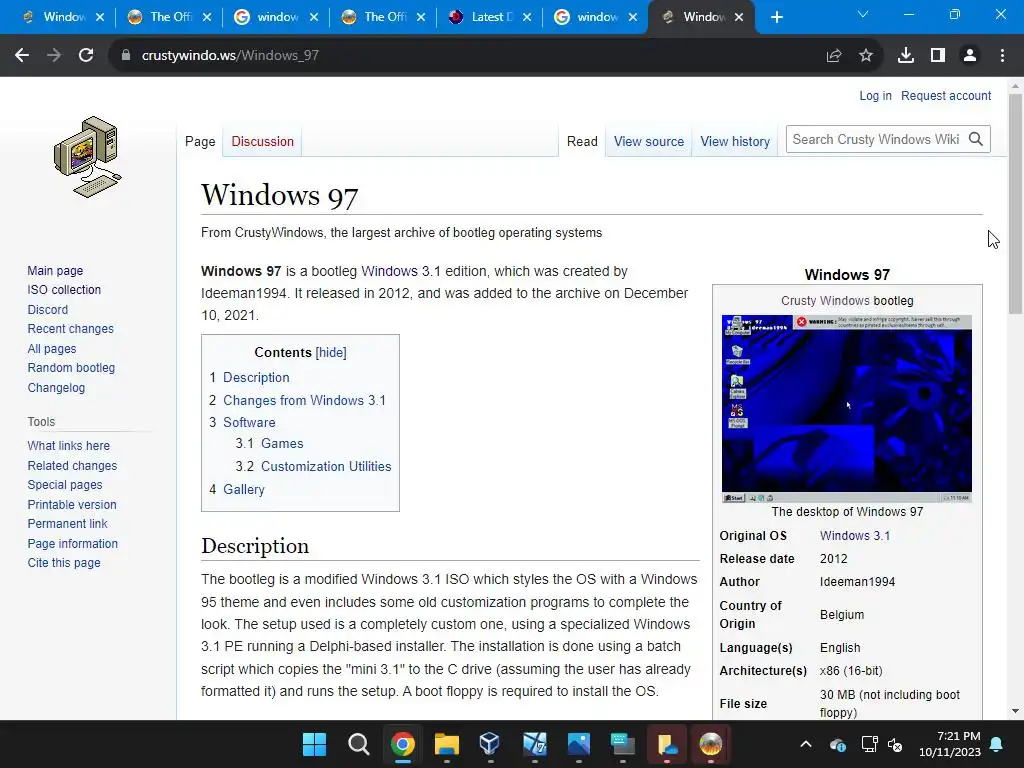
Task: Click the scrollbar down arrow
Action: [1015, 711]
